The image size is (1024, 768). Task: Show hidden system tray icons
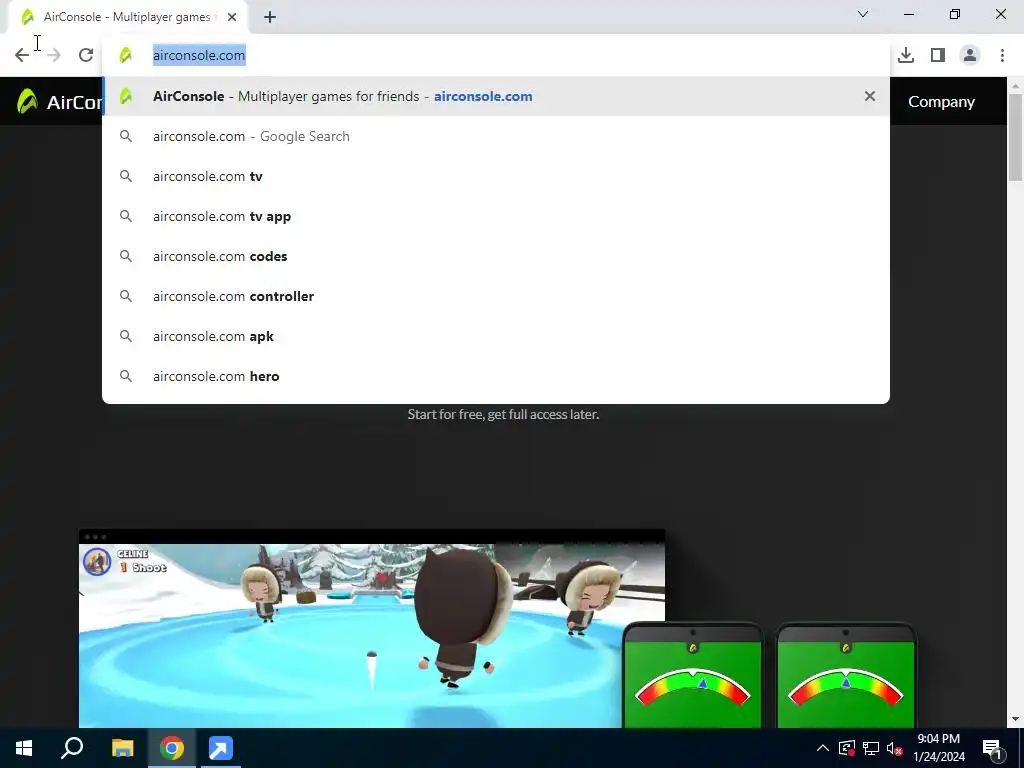click(x=823, y=748)
